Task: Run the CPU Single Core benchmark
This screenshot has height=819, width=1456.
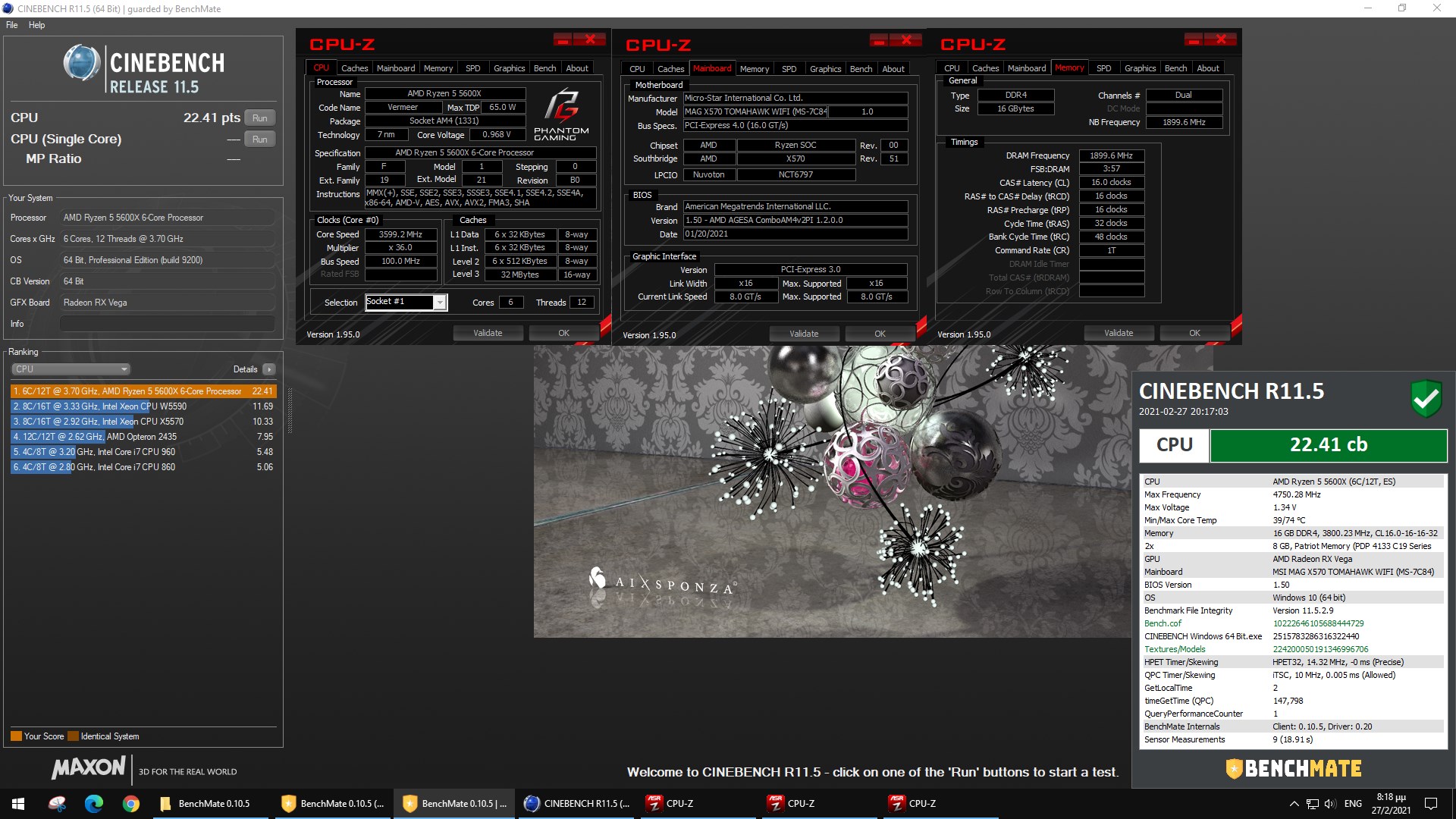Action: 259,140
